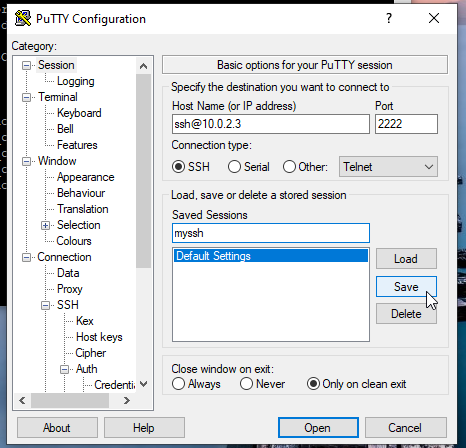Click the Open button to connect
The width and height of the screenshot is (466, 448).
click(318, 428)
